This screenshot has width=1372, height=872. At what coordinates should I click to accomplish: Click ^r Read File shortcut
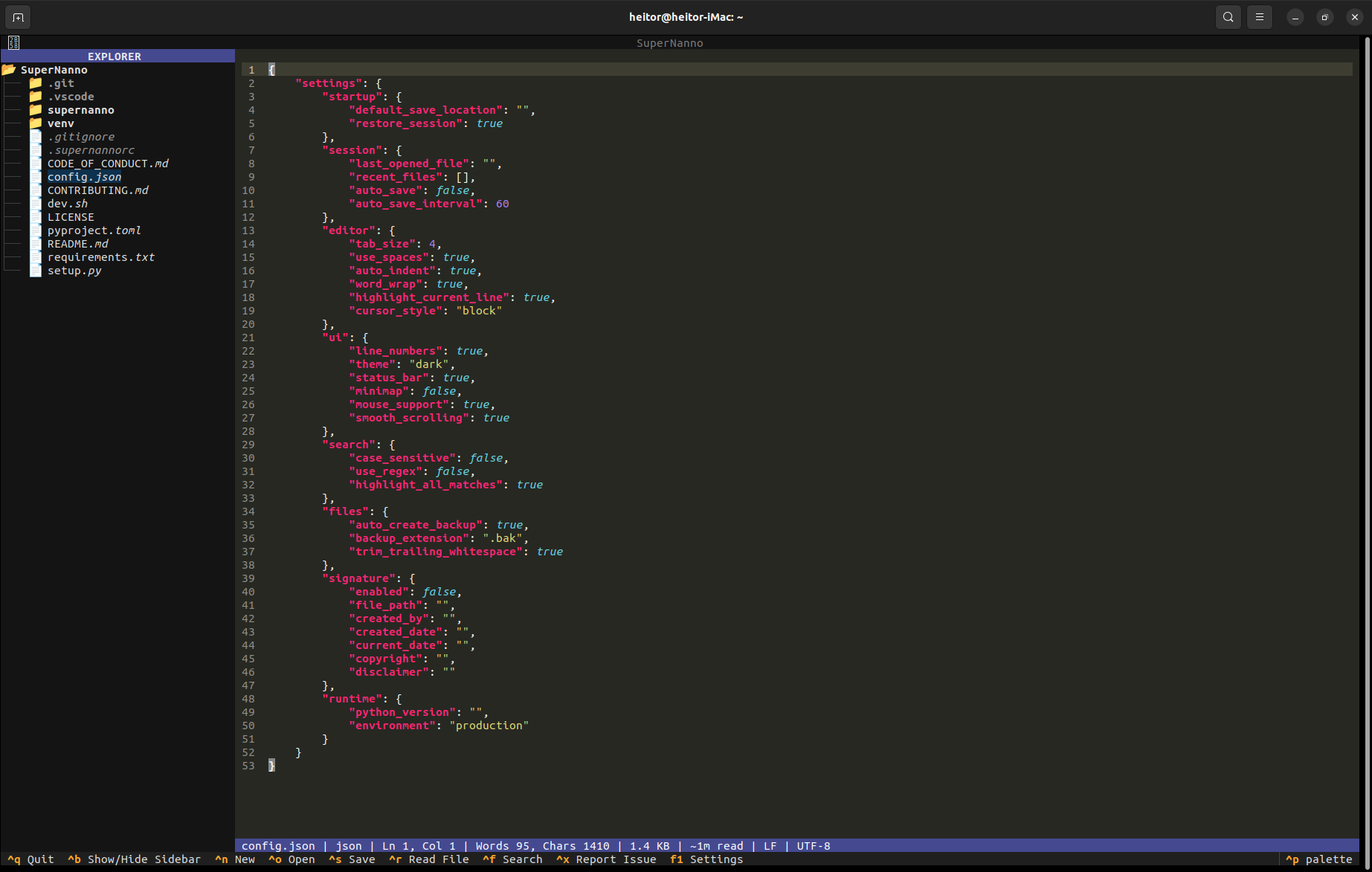coord(429,859)
